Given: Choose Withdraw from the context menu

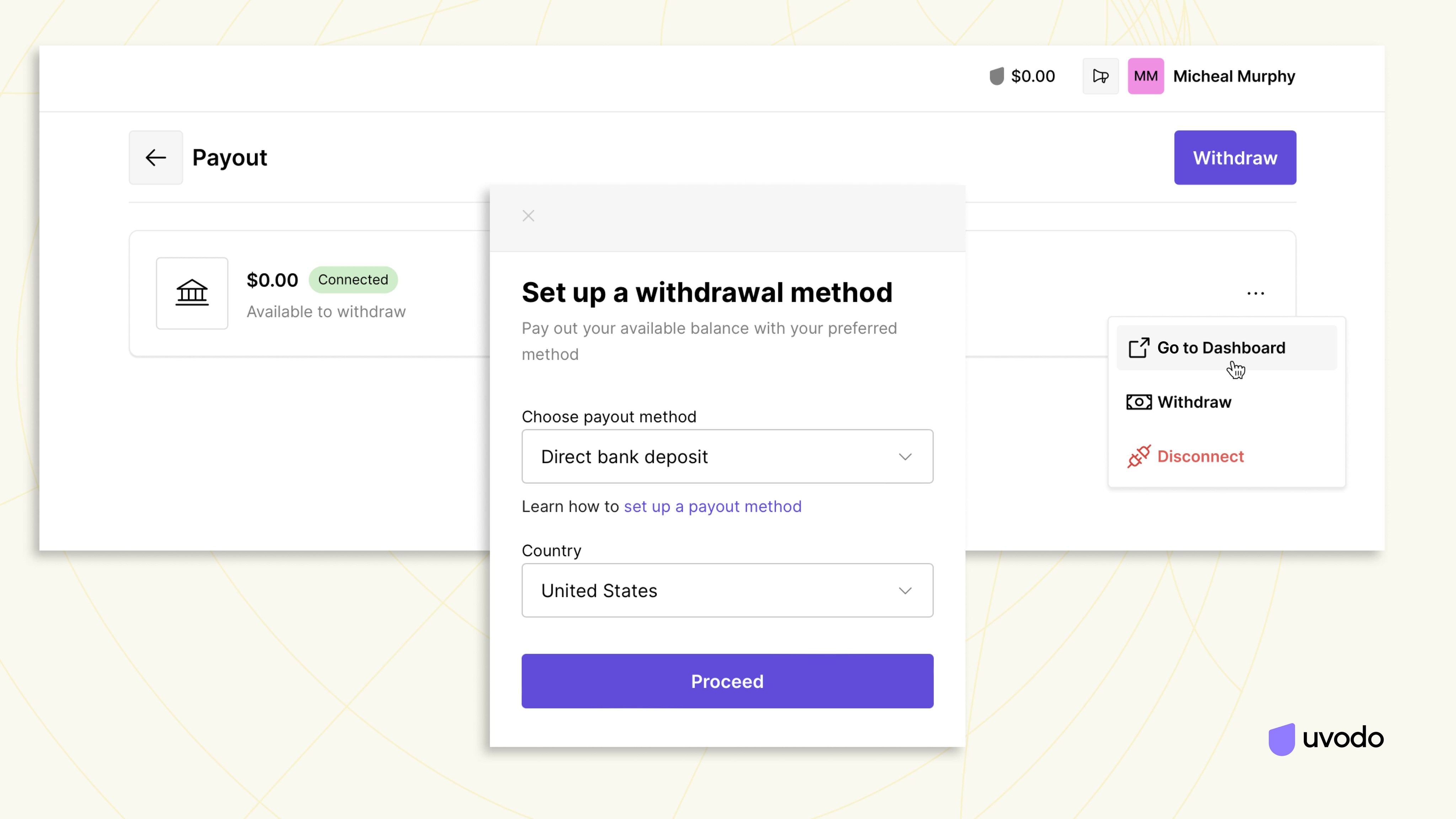Looking at the screenshot, I should [1194, 402].
